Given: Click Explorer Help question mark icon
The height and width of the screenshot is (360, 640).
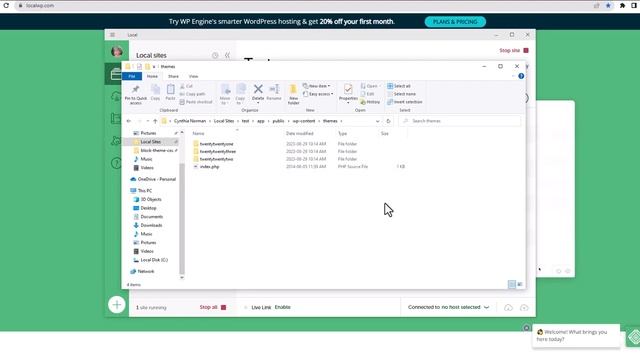Looking at the screenshot, I should (x=521, y=76).
